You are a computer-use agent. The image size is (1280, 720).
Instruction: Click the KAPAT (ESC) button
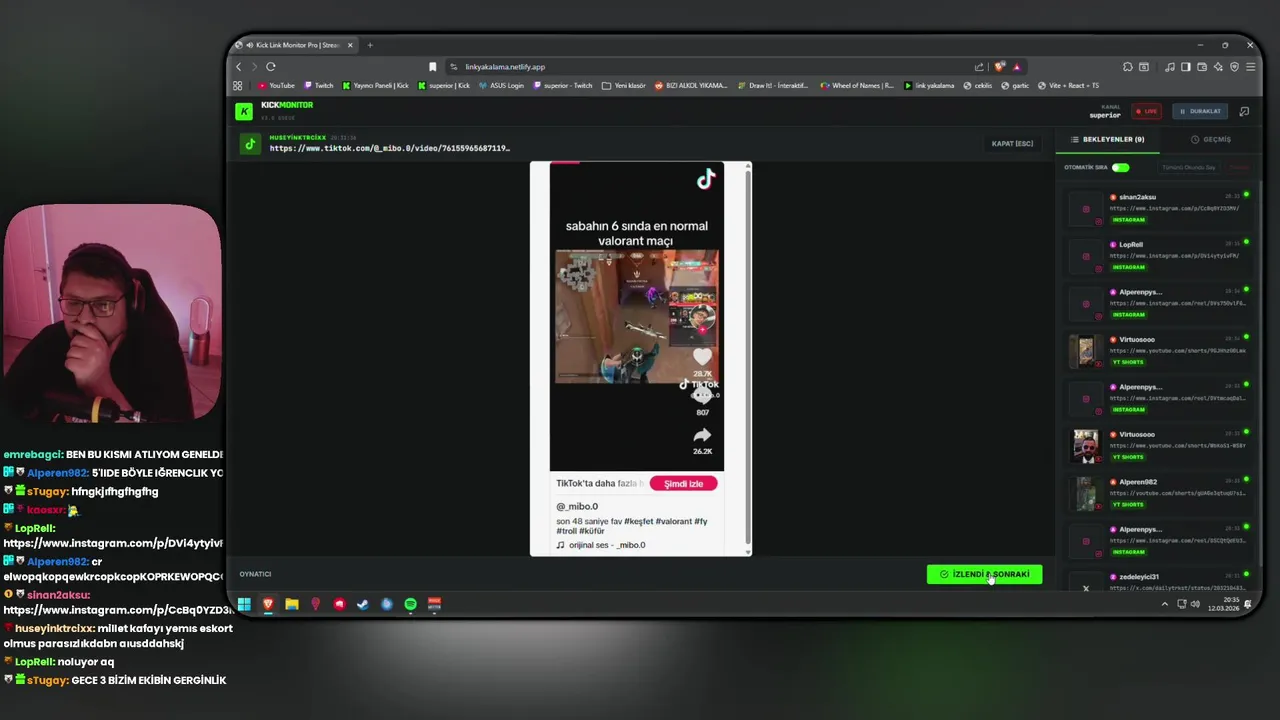click(x=1012, y=144)
